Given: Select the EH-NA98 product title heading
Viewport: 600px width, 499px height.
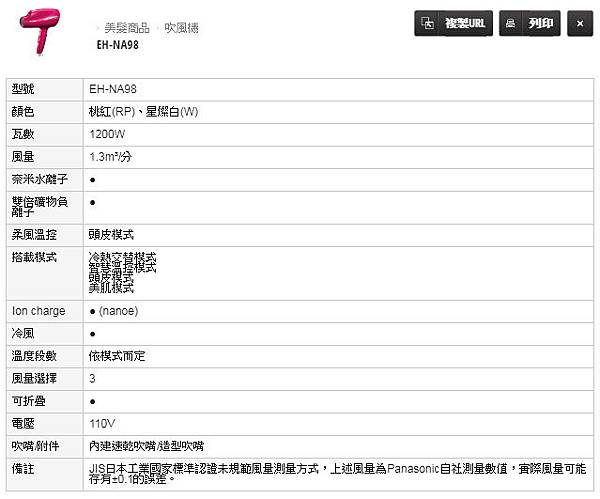Looking at the screenshot, I should [x=117, y=45].
